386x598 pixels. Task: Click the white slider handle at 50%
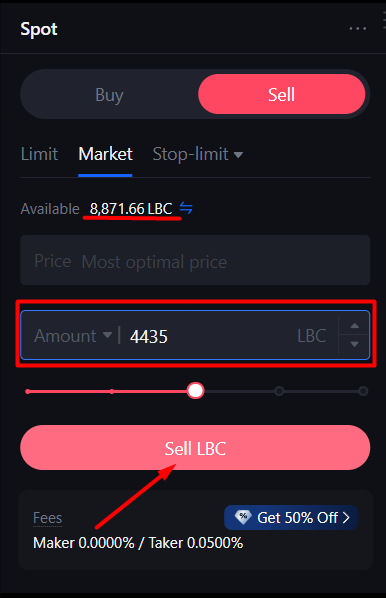(x=195, y=391)
